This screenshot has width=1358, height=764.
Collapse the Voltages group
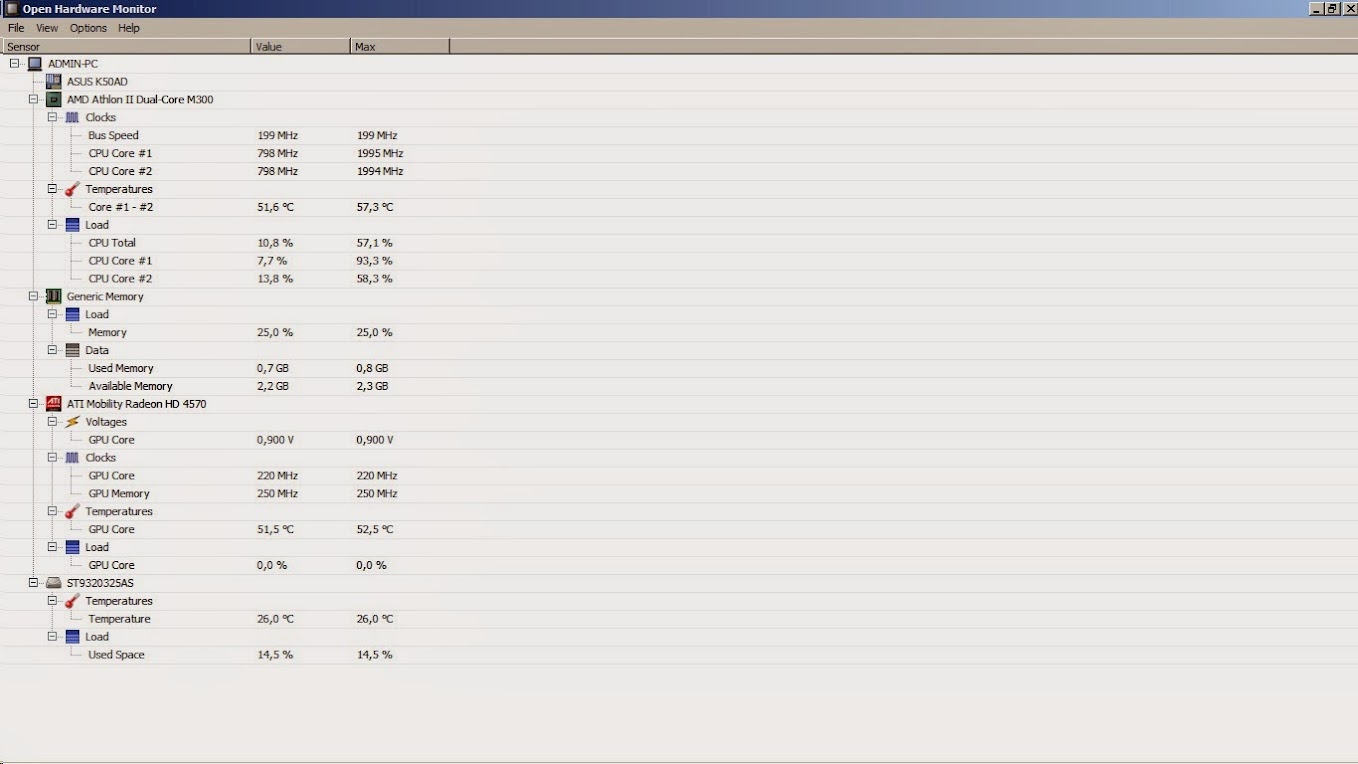point(52,422)
